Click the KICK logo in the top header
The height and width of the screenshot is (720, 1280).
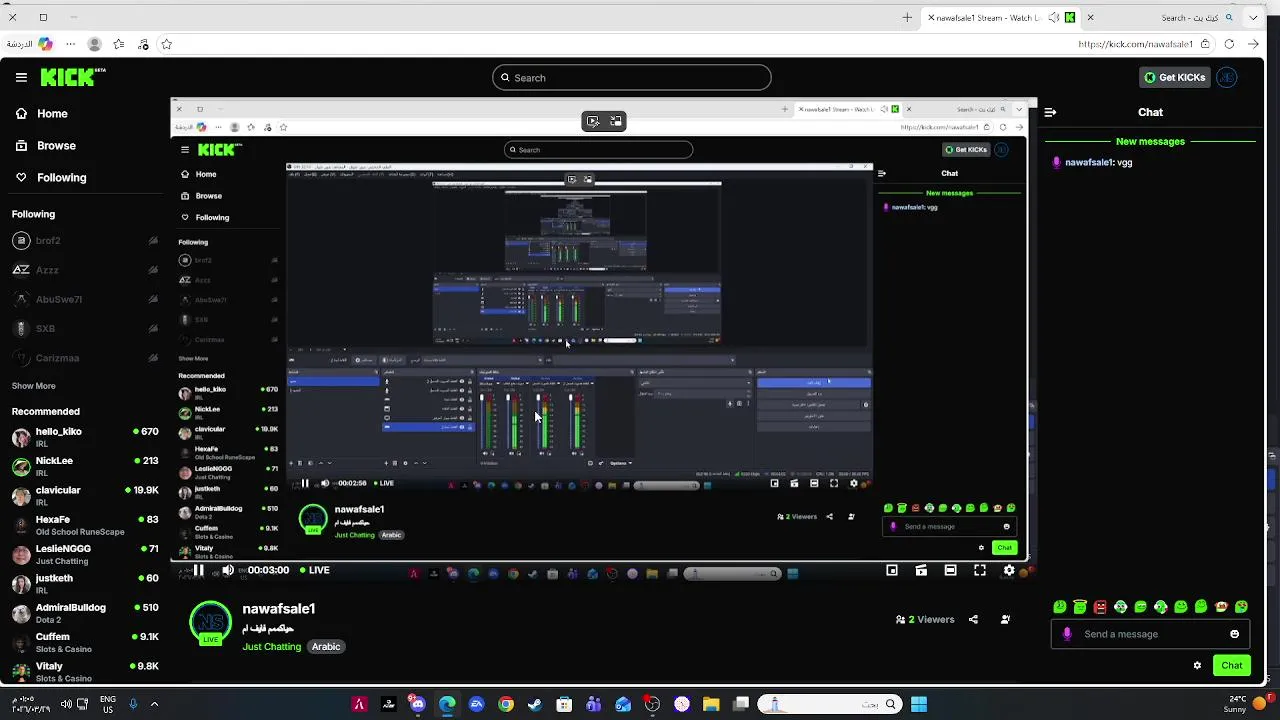(x=73, y=77)
